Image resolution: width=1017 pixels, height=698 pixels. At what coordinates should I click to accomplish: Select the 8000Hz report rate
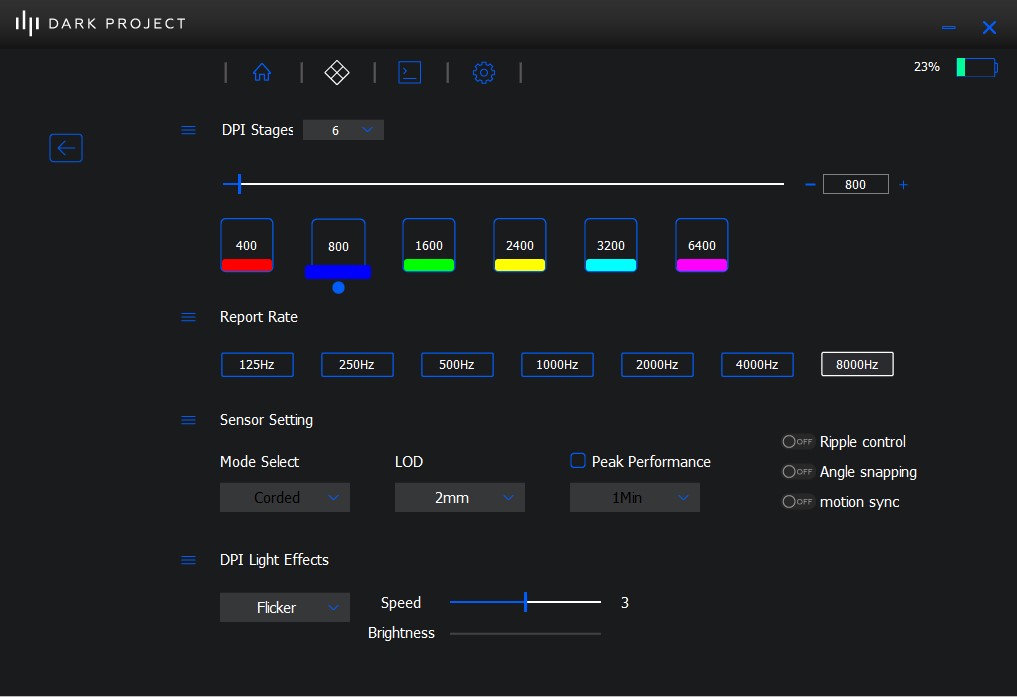[x=857, y=364]
